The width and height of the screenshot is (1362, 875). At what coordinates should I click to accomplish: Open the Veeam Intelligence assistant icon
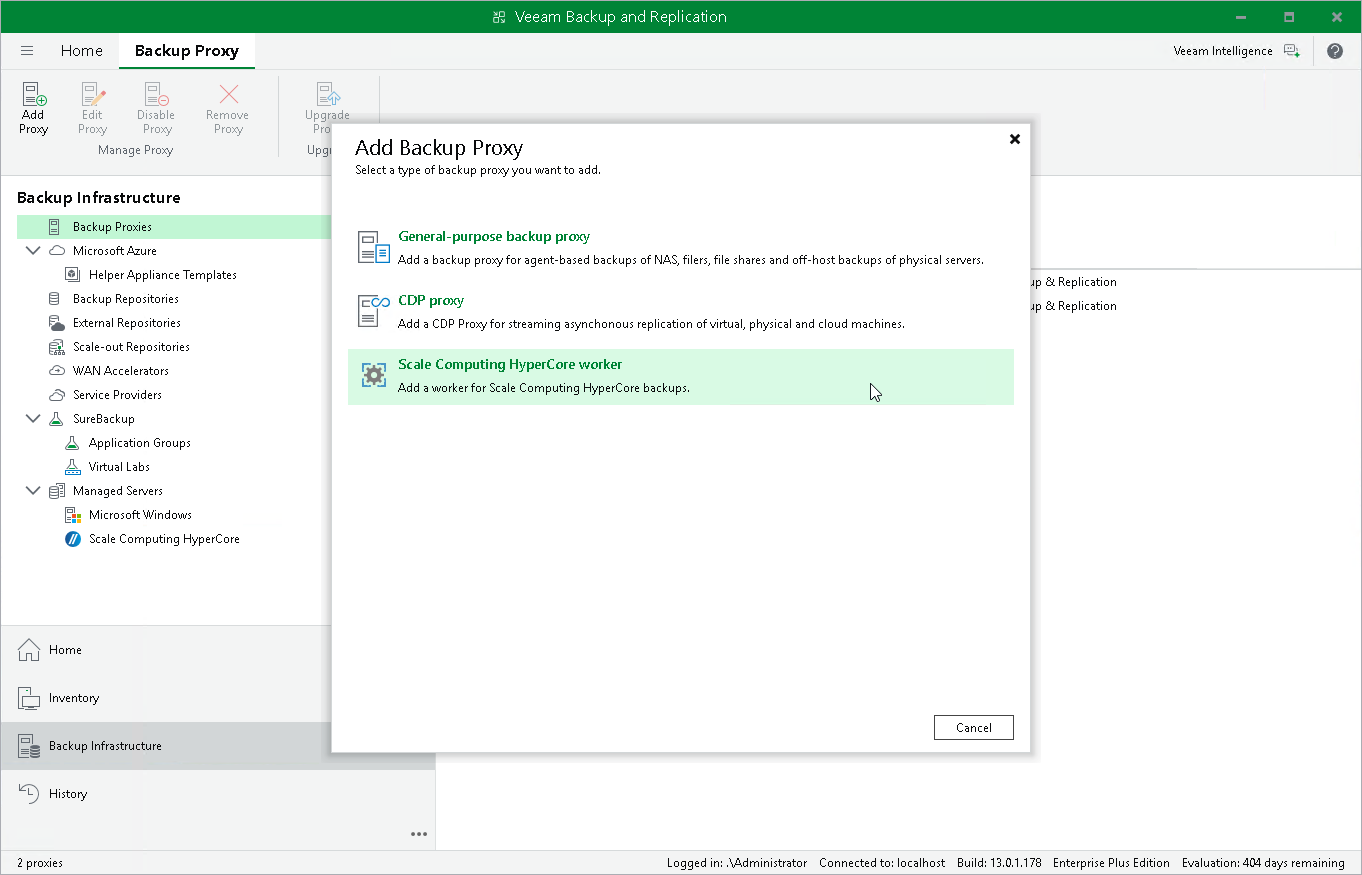pyautogui.click(x=1292, y=51)
